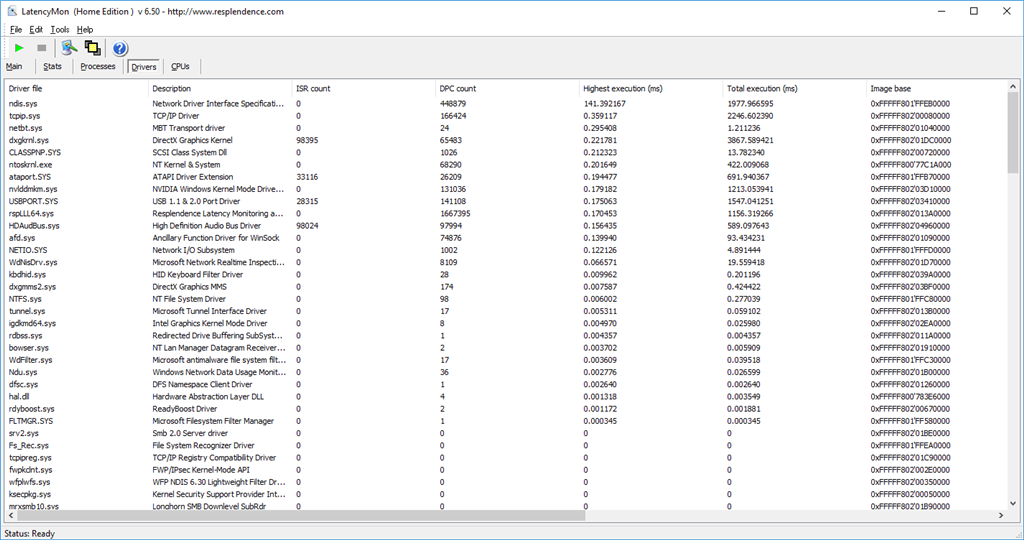
Task: Select the tcpip.sys row
Action: pyautogui.click(x=506, y=116)
